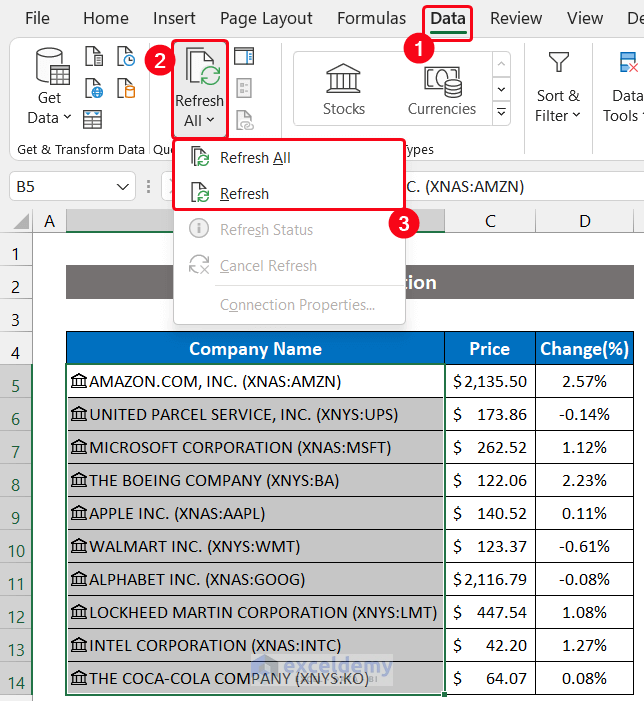
Task: Click the Recent Sources icon
Action: click(x=126, y=57)
